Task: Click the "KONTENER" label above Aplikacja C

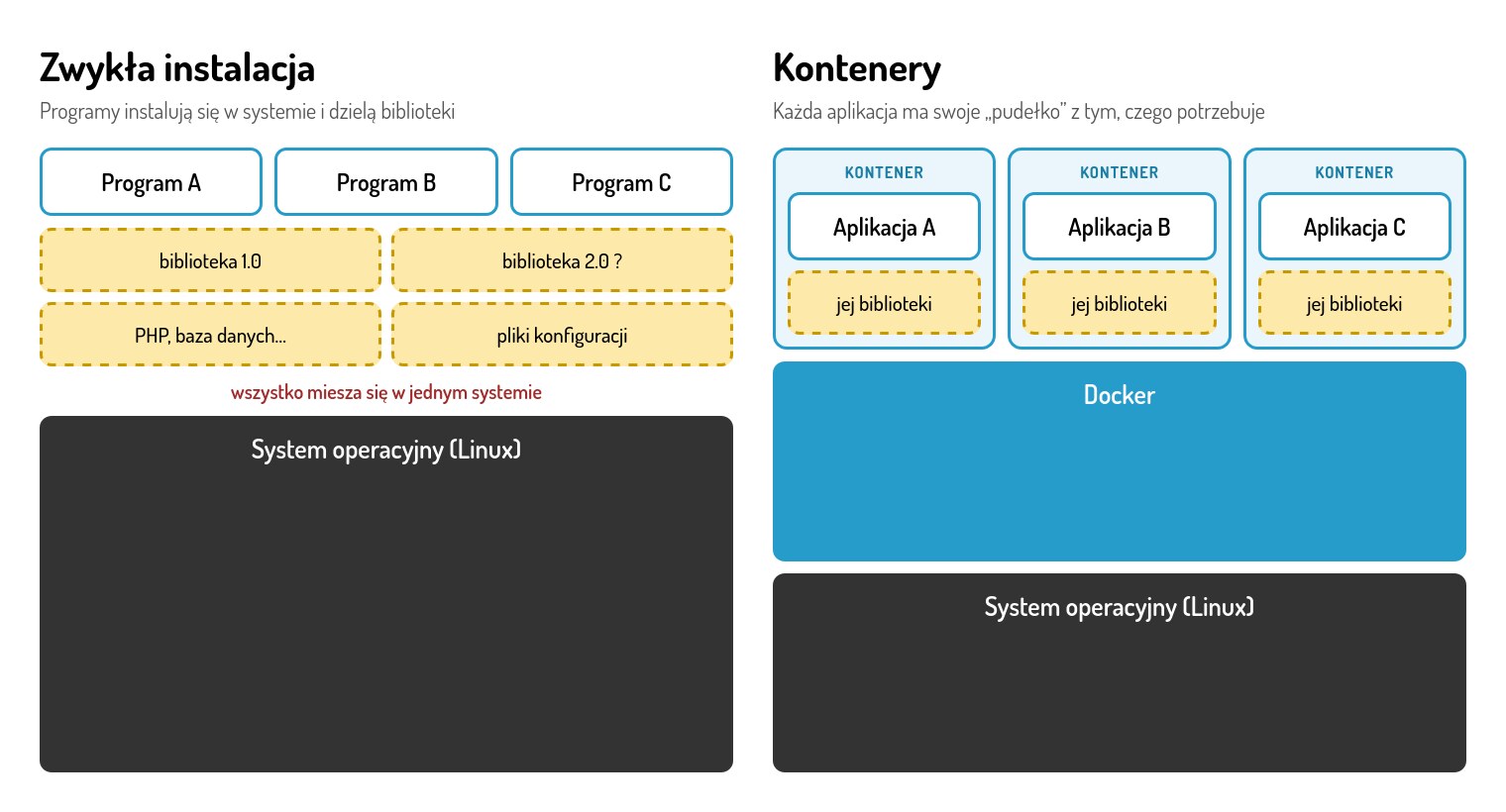Action: tap(1354, 172)
